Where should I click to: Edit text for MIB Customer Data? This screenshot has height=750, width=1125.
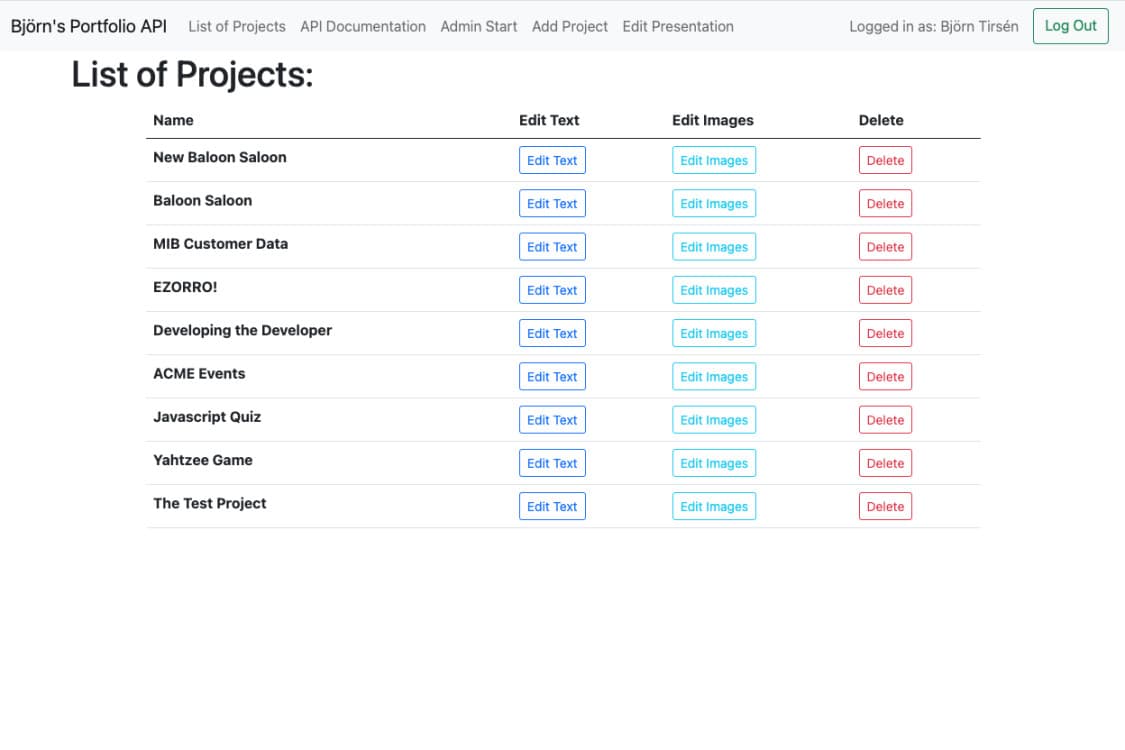[552, 246]
